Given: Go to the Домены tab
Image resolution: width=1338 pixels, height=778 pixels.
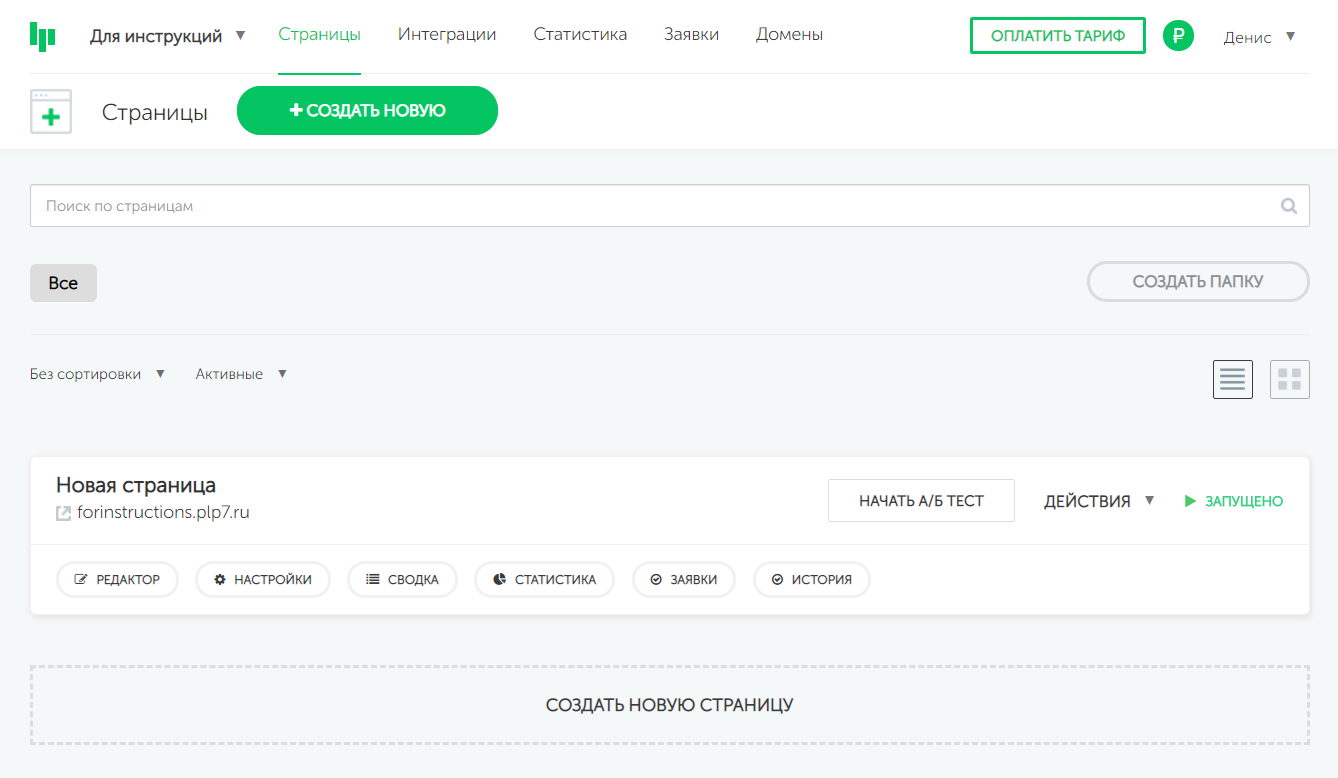Looking at the screenshot, I should coord(789,34).
